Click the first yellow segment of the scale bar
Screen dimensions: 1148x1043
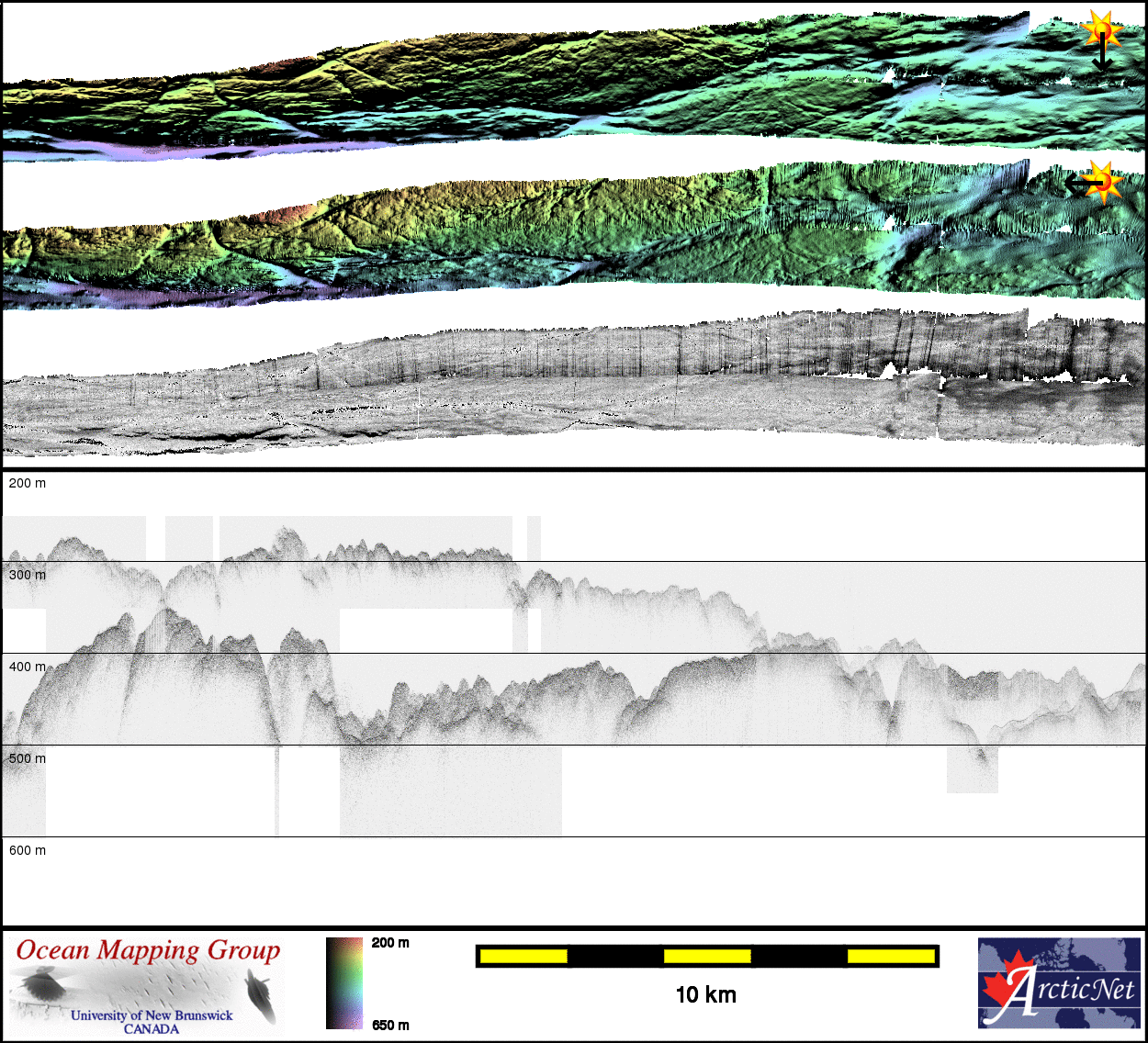523,957
